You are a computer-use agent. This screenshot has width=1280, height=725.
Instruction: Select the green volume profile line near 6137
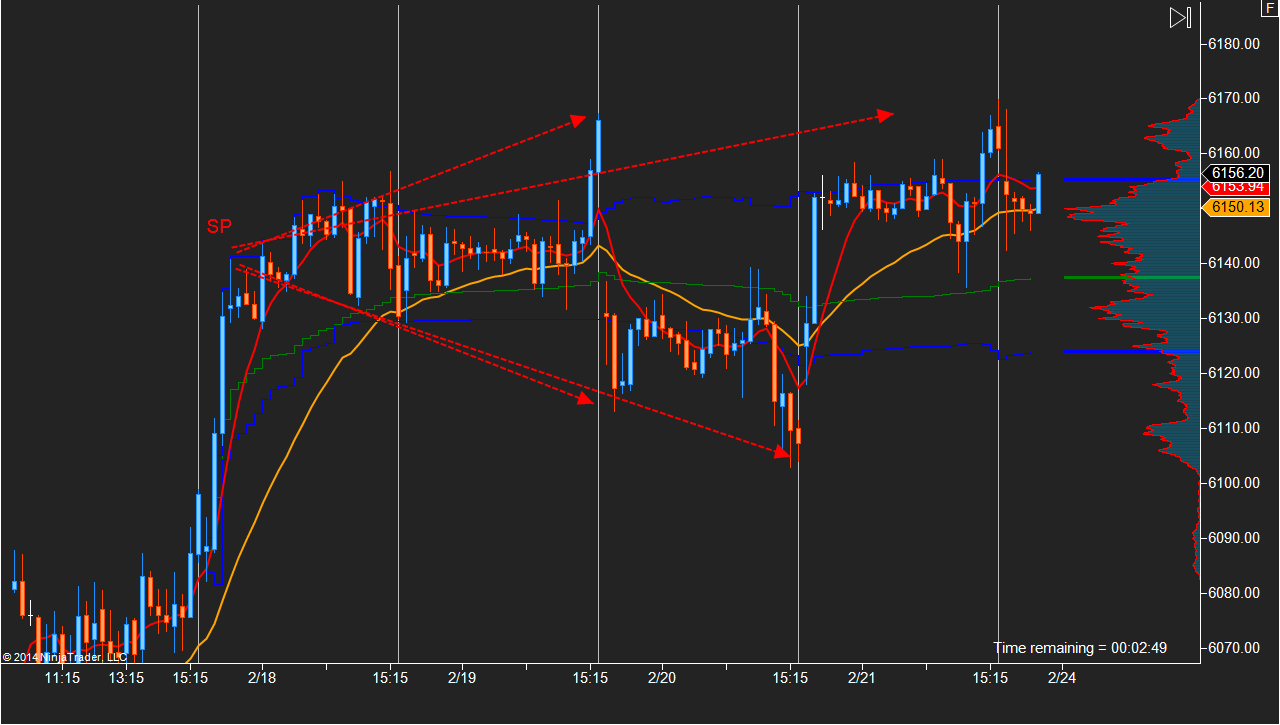click(1131, 277)
